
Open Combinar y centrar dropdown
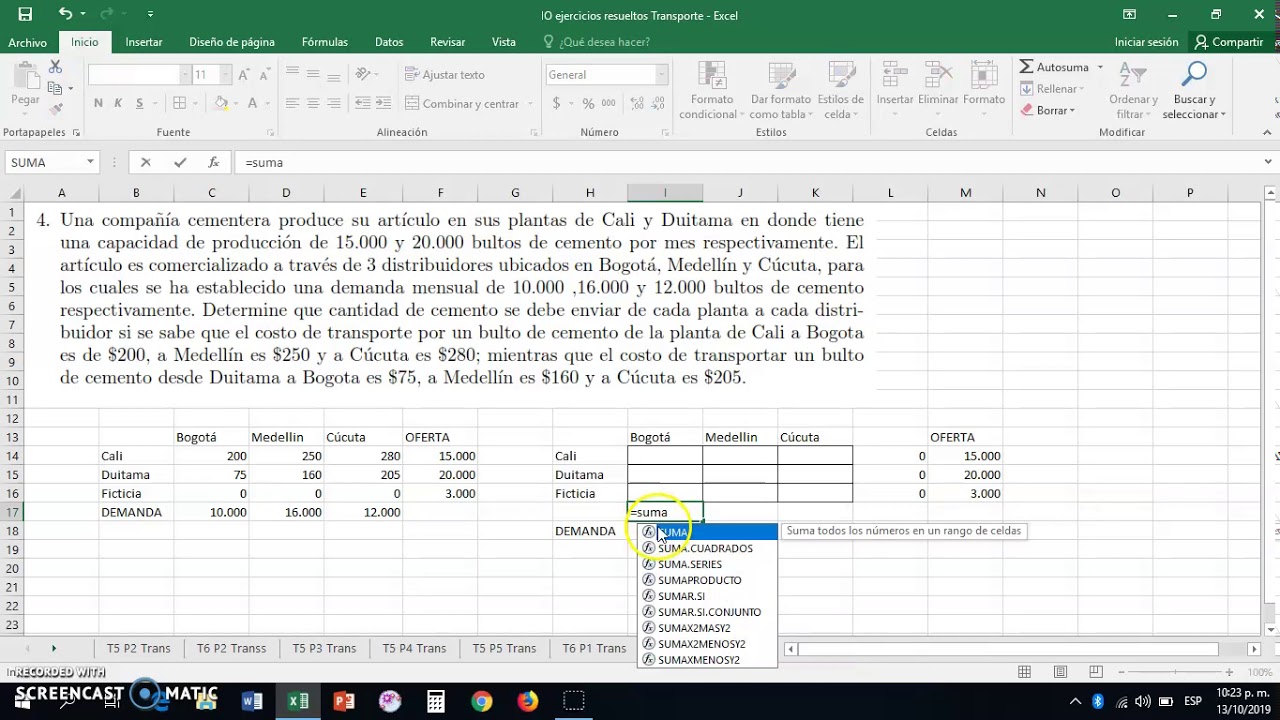pos(528,104)
